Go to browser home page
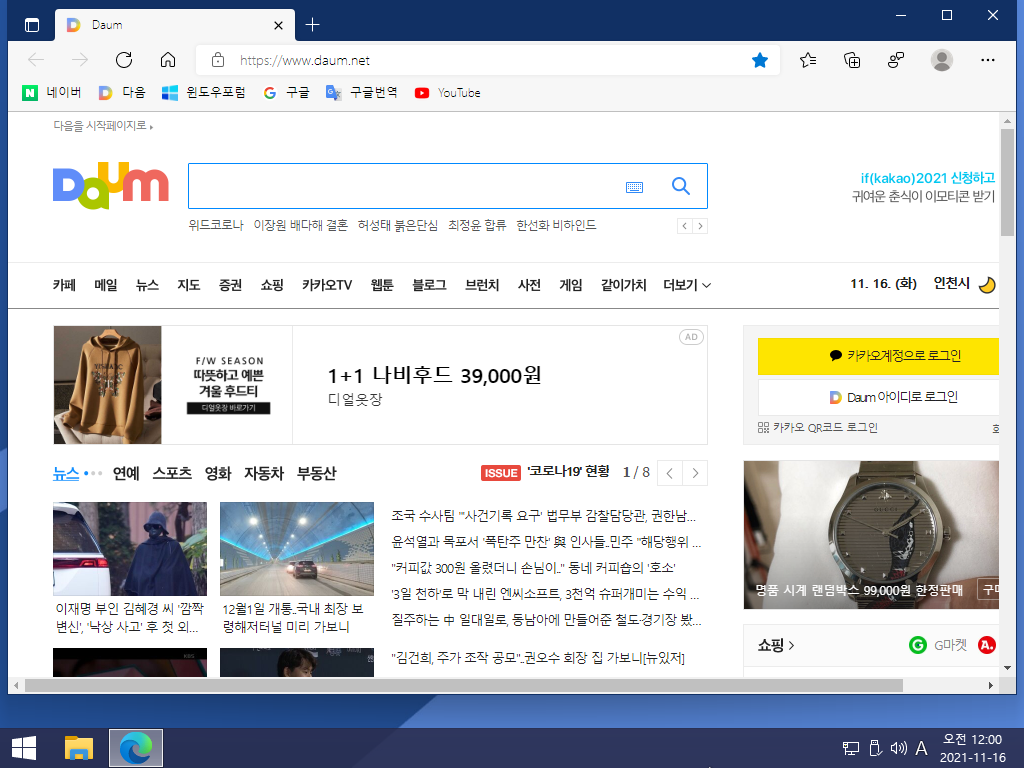 pos(168,60)
